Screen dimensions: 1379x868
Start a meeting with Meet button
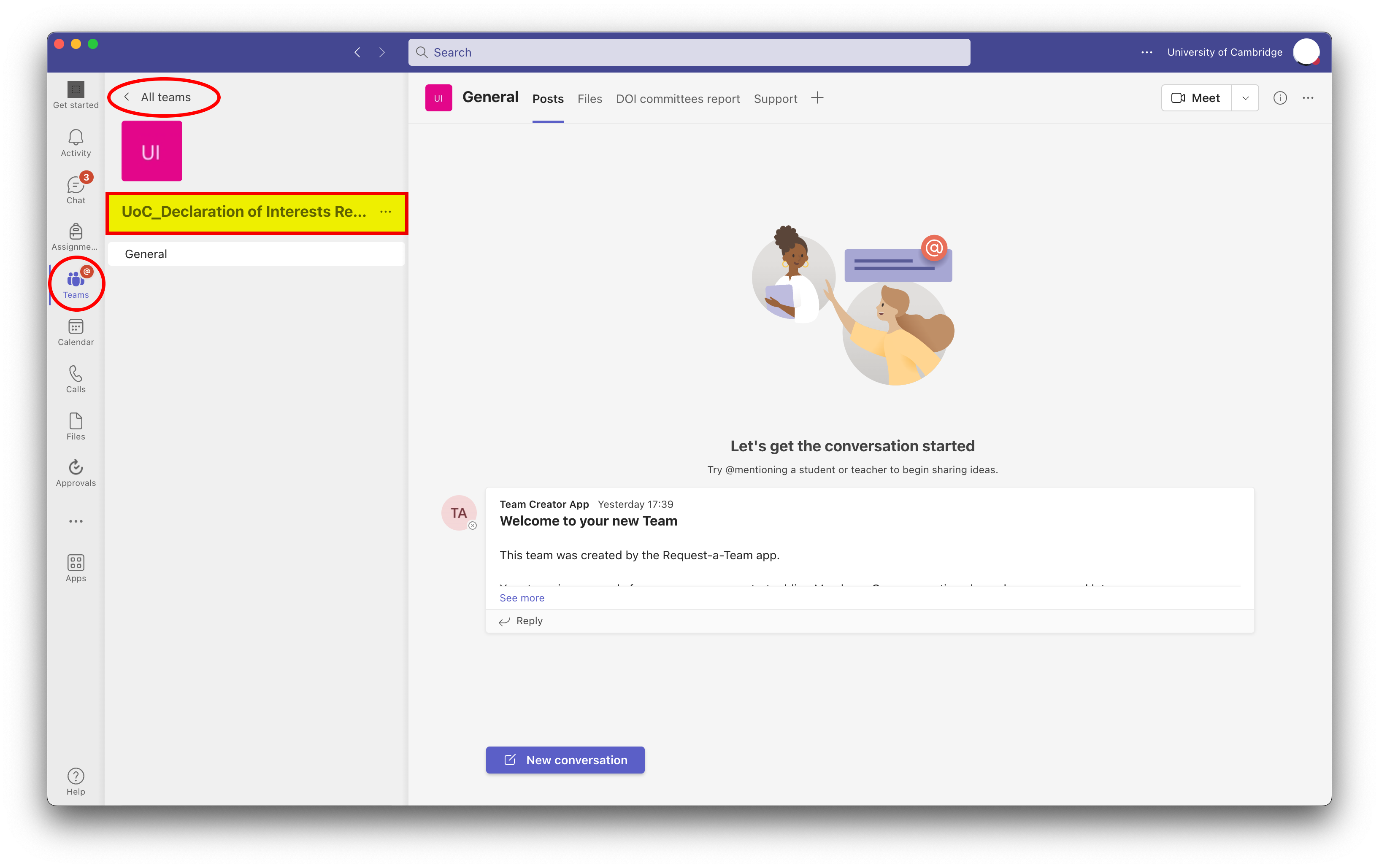[1196, 98]
